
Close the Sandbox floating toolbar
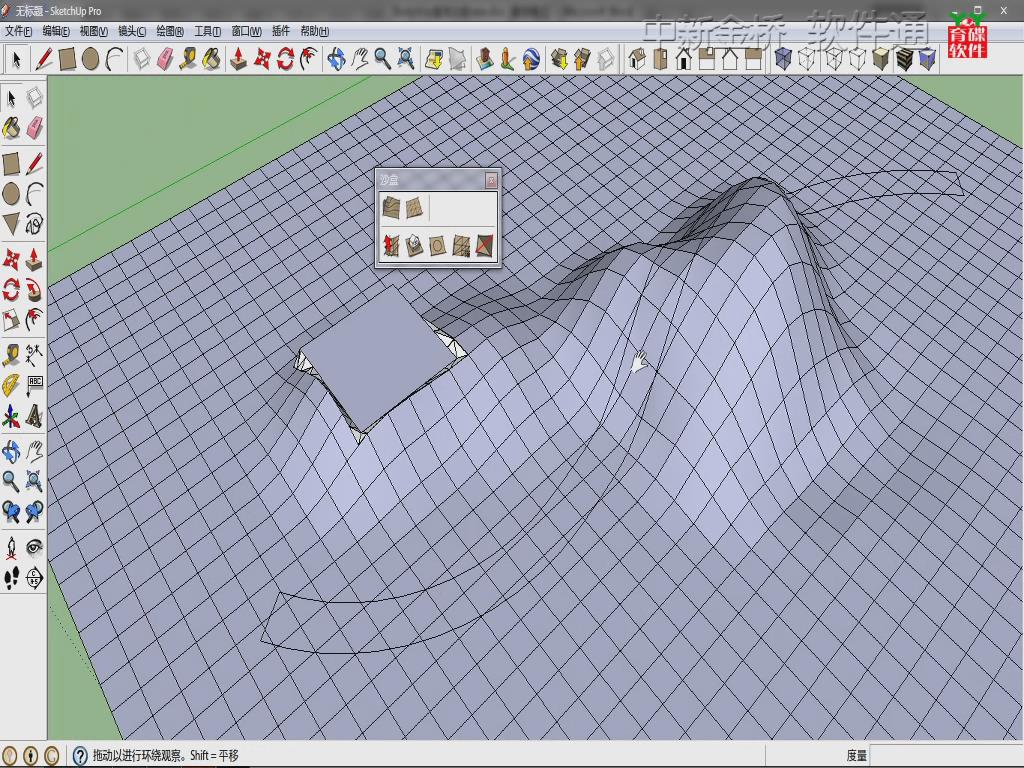(491, 180)
